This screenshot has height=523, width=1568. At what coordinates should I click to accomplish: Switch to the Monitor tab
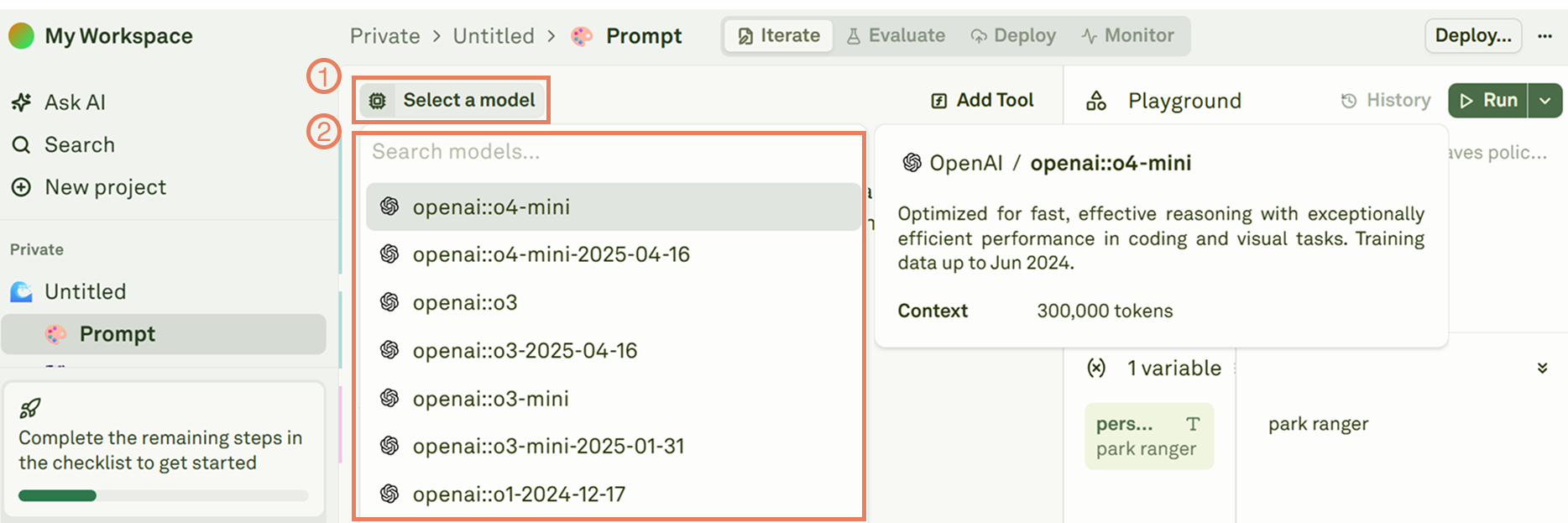[1127, 36]
